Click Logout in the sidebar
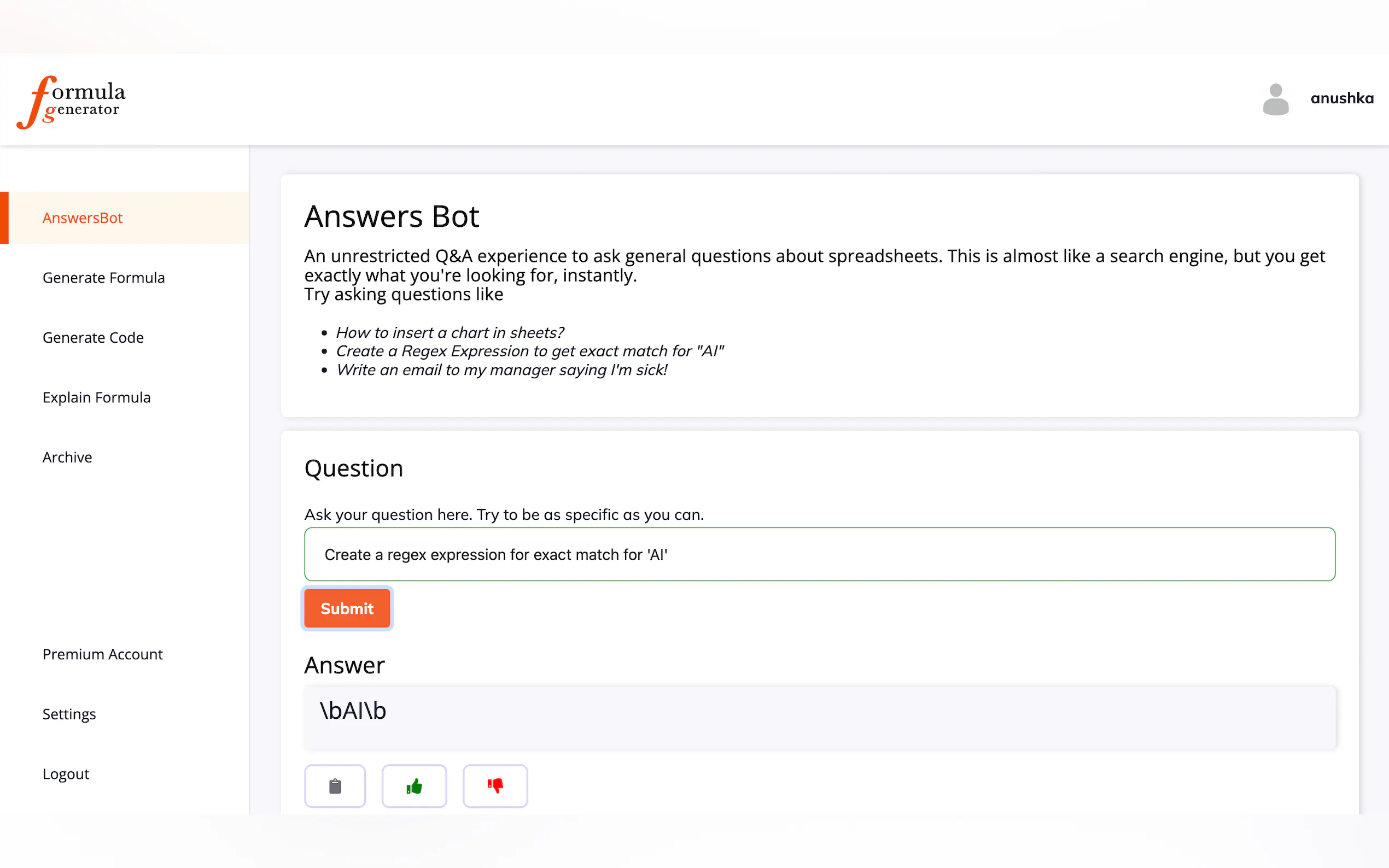The width and height of the screenshot is (1389, 868). point(66,774)
